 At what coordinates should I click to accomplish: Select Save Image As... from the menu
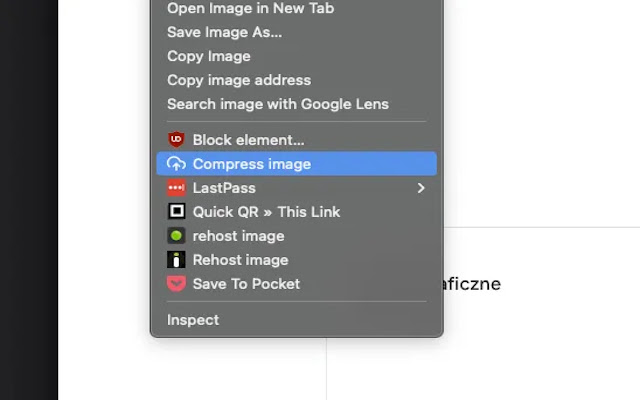[224, 32]
